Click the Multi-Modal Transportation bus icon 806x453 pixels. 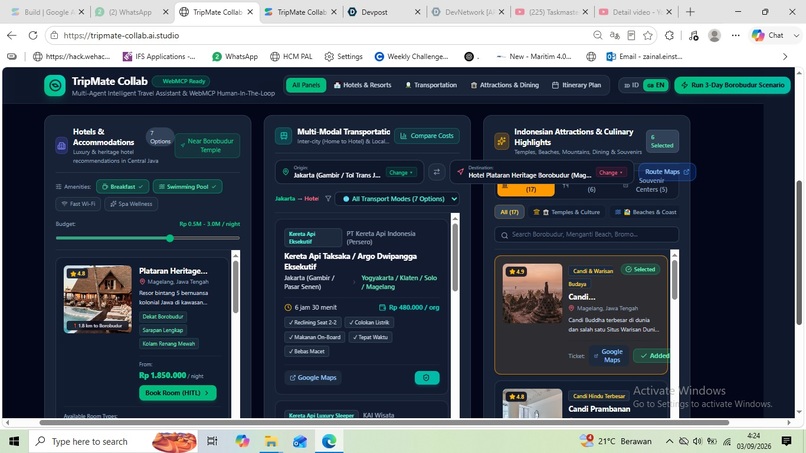[283, 136]
